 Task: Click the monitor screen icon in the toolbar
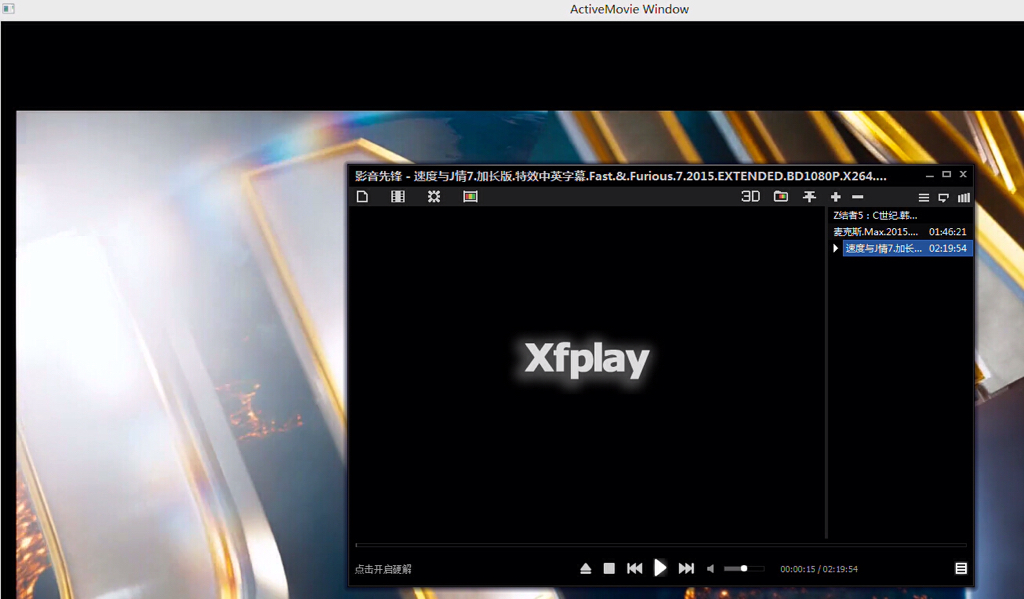[x=944, y=197]
